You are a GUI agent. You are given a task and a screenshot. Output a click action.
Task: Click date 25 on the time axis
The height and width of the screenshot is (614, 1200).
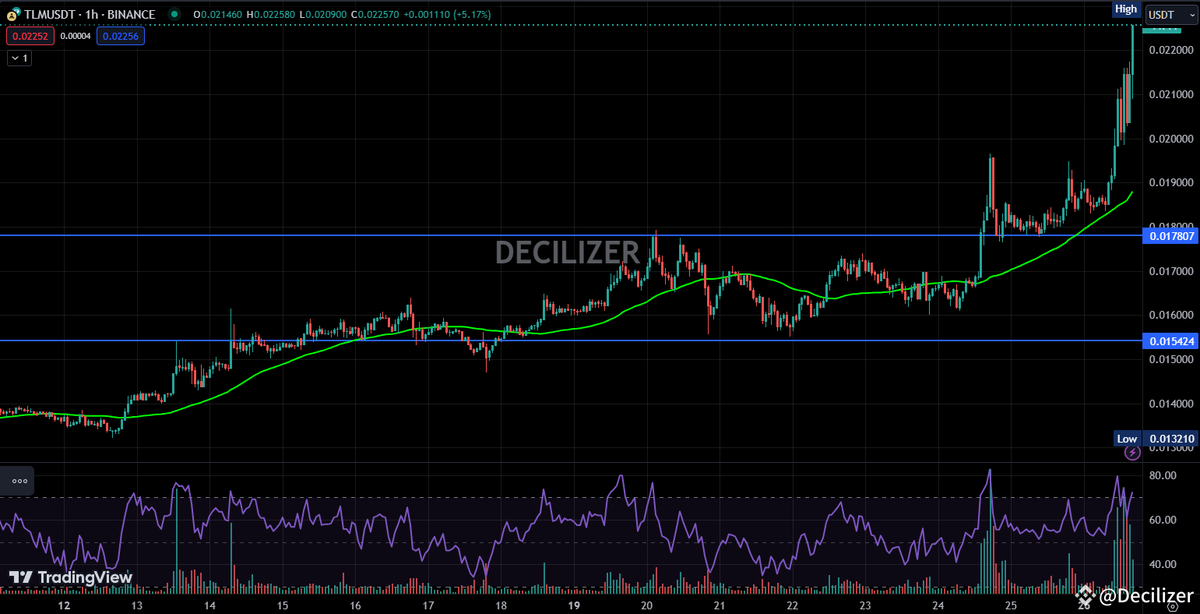click(x=1011, y=605)
